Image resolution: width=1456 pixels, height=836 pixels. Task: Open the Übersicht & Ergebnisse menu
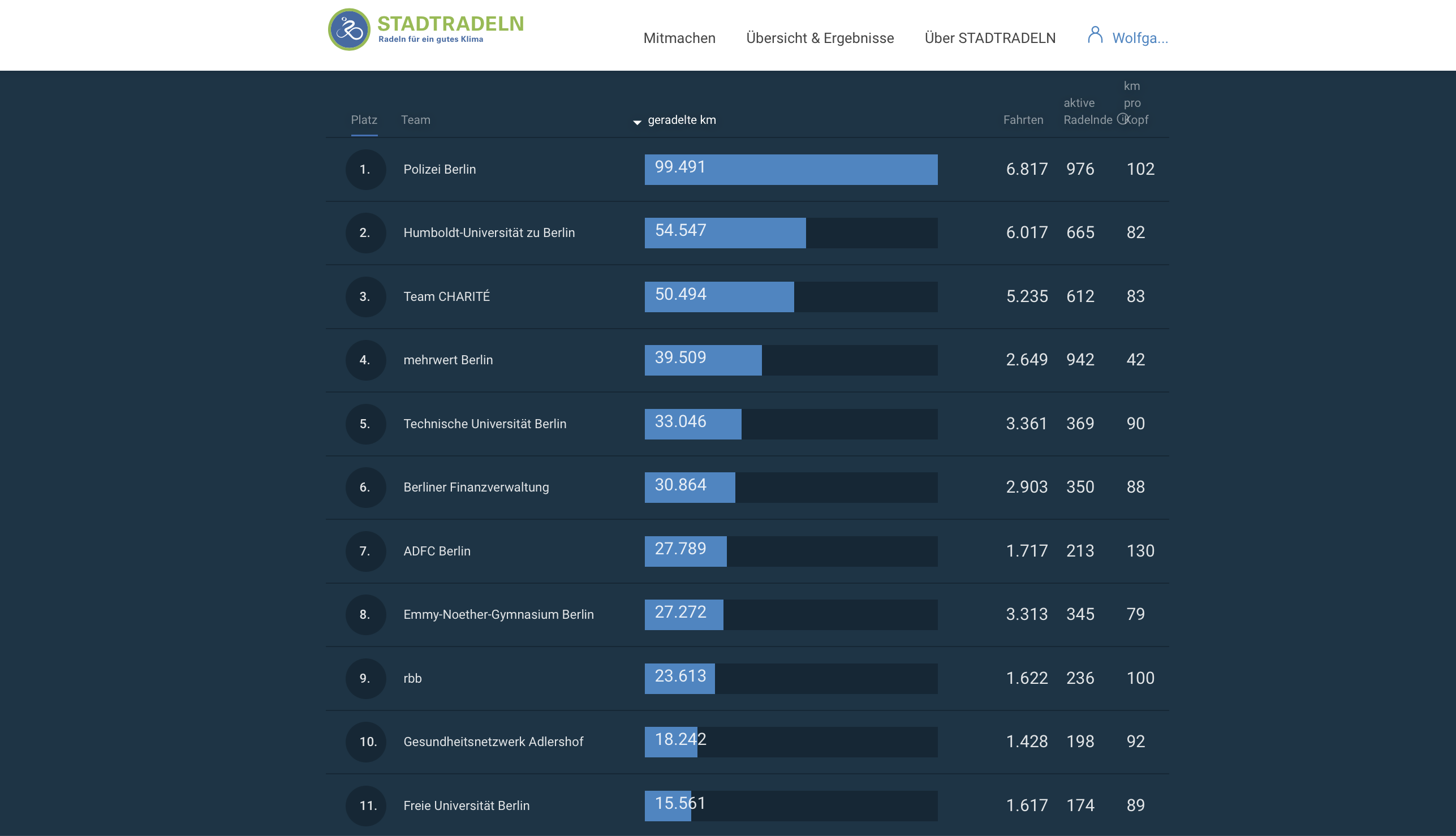(x=820, y=38)
